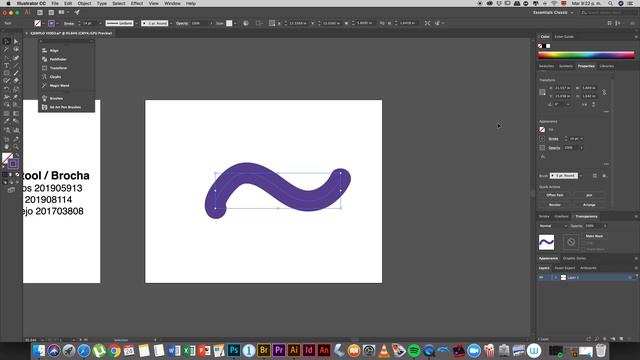The image size is (640, 360).
Task: Select the Eyedropper tool
Action: (x=7, y=121)
